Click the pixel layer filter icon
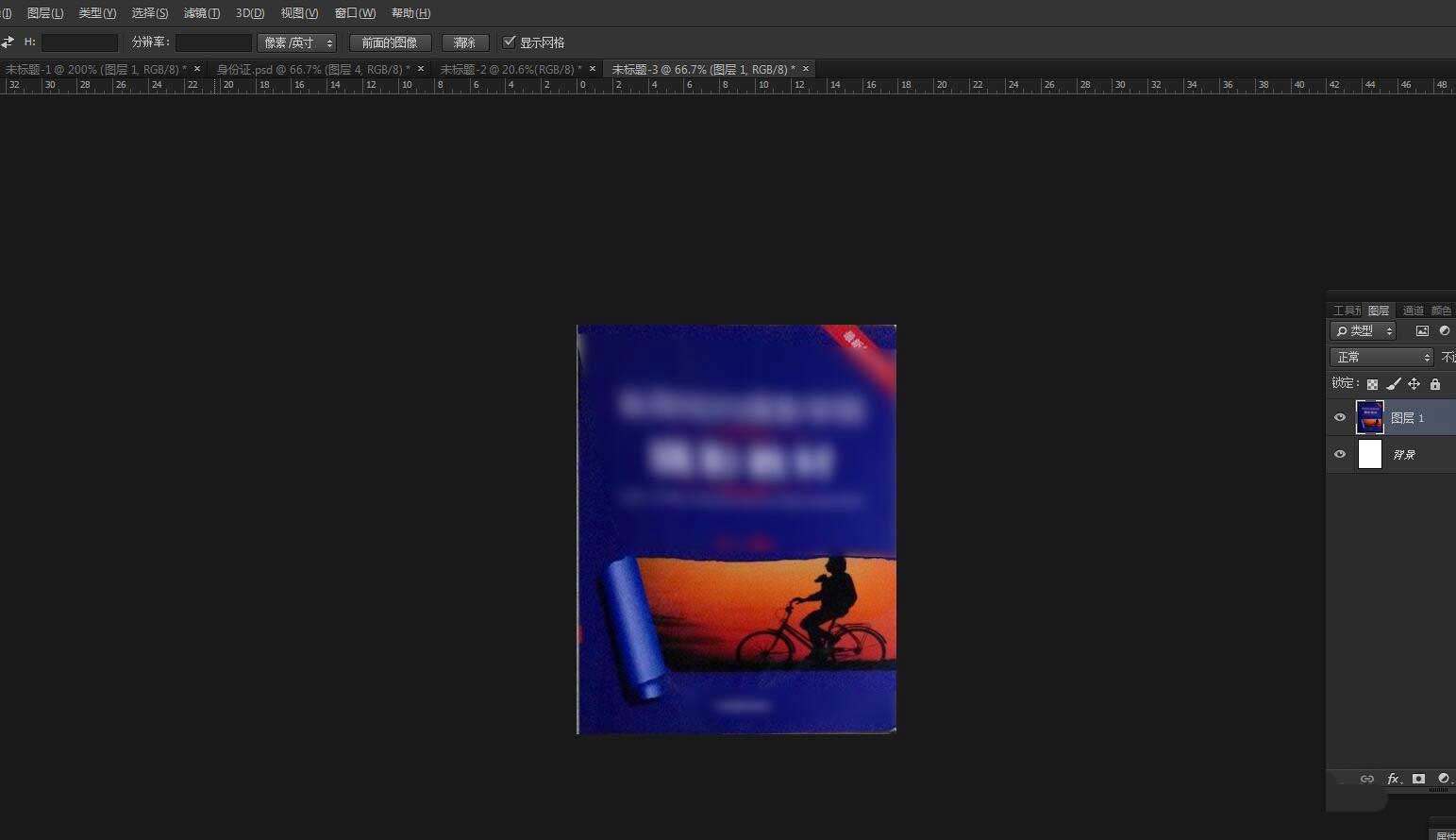This screenshot has width=1456, height=840. tap(1422, 330)
